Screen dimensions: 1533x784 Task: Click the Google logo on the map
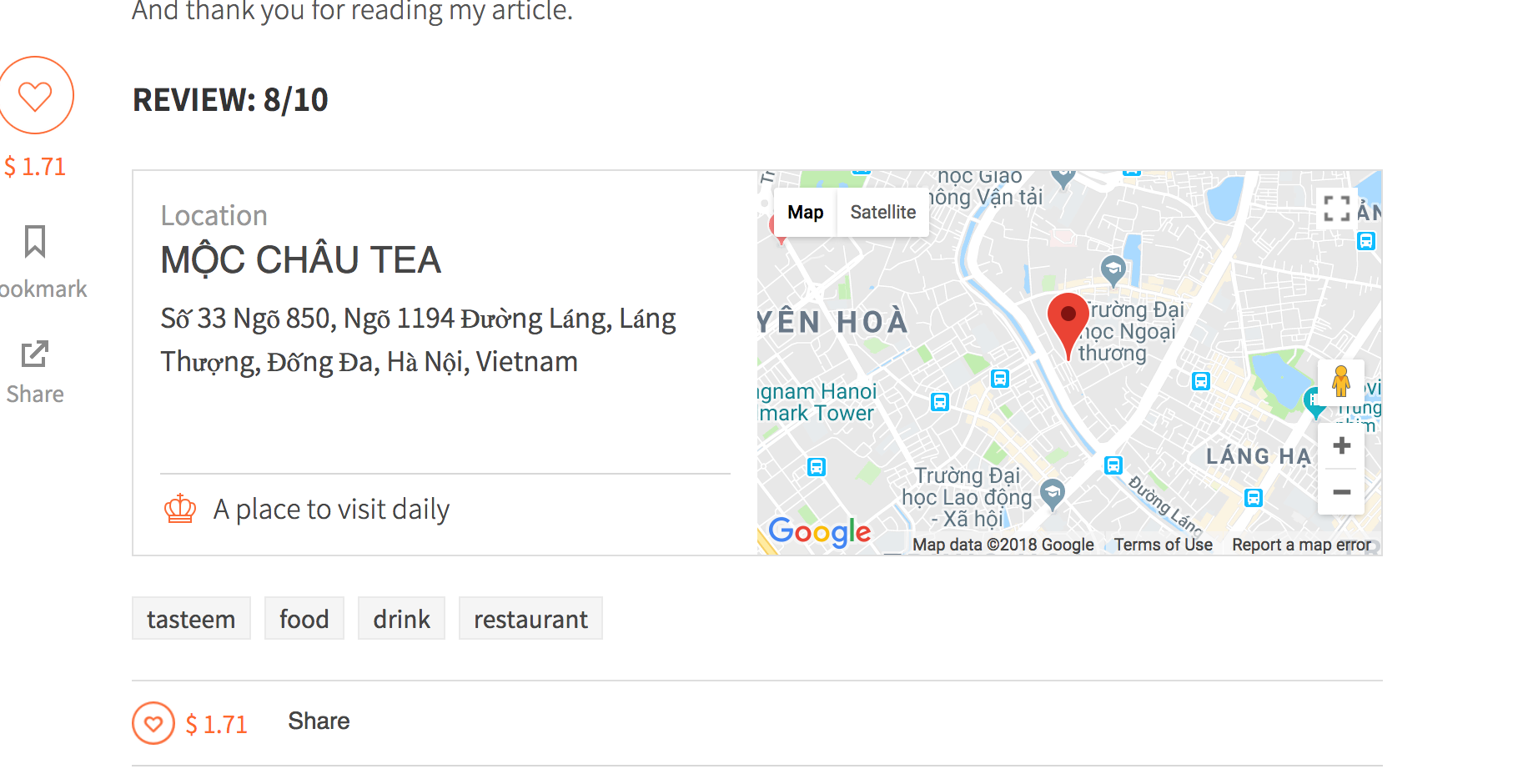coord(819,531)
